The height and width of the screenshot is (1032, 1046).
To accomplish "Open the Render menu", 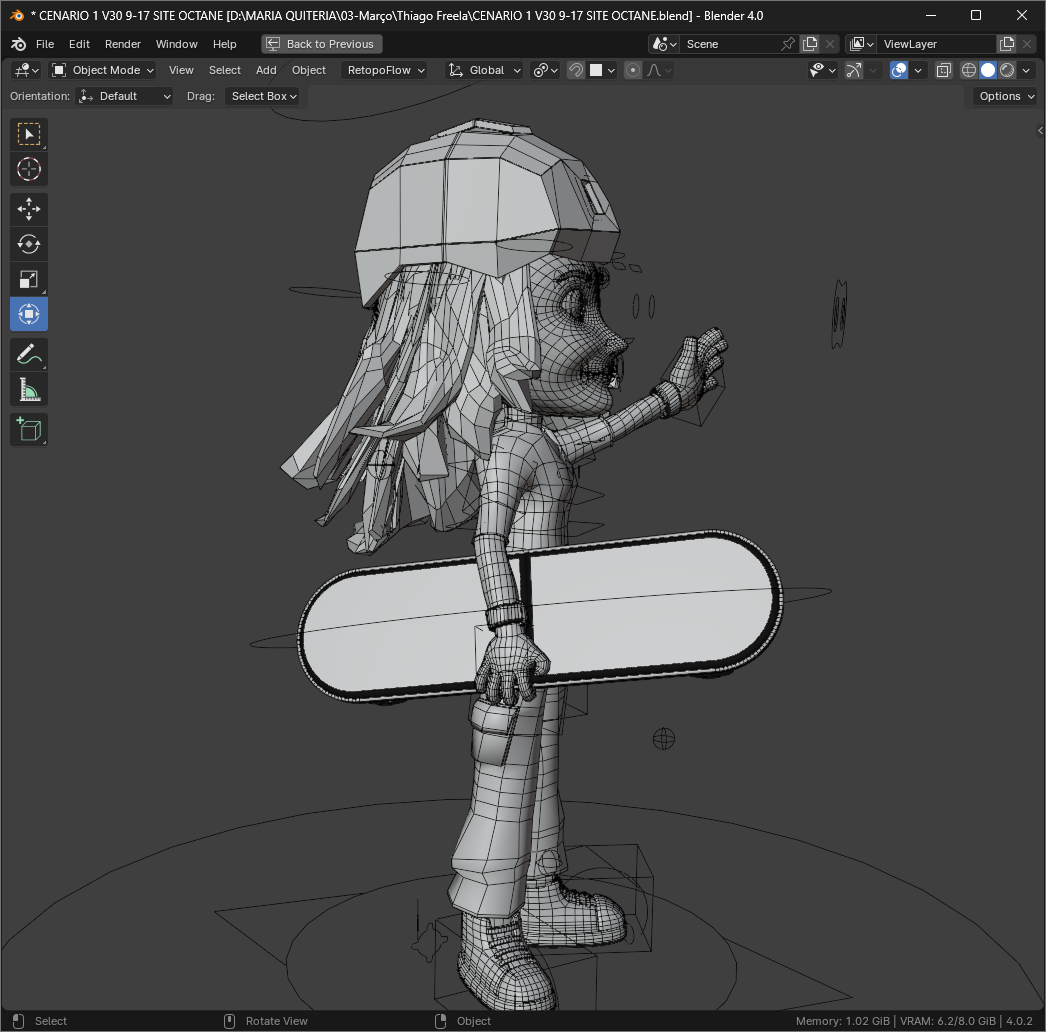I will tap(123, 44).
